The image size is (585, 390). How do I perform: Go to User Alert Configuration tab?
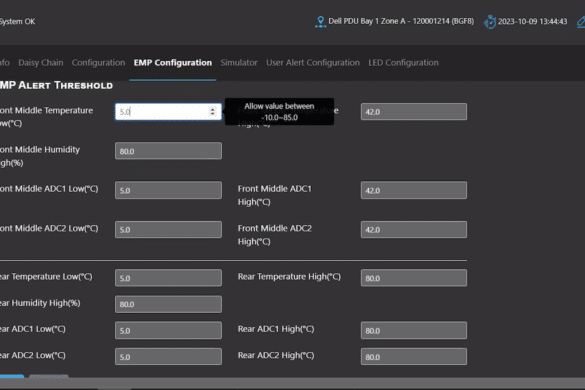click(313, 63)
